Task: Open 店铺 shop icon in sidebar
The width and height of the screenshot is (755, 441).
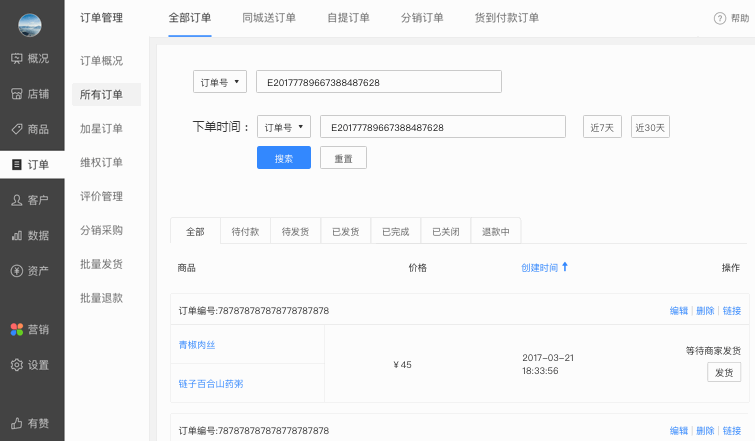Action: pos(16,93)
